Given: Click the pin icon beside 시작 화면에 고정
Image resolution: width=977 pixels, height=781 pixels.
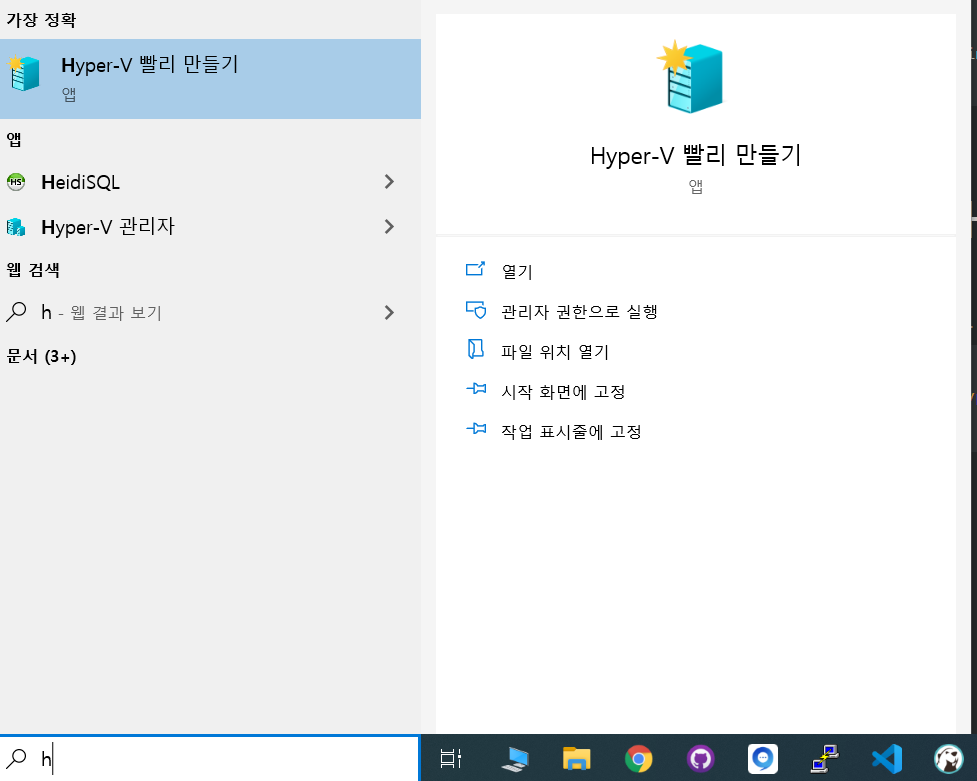Looking at the screenshot, I should [x=476, y=389].
